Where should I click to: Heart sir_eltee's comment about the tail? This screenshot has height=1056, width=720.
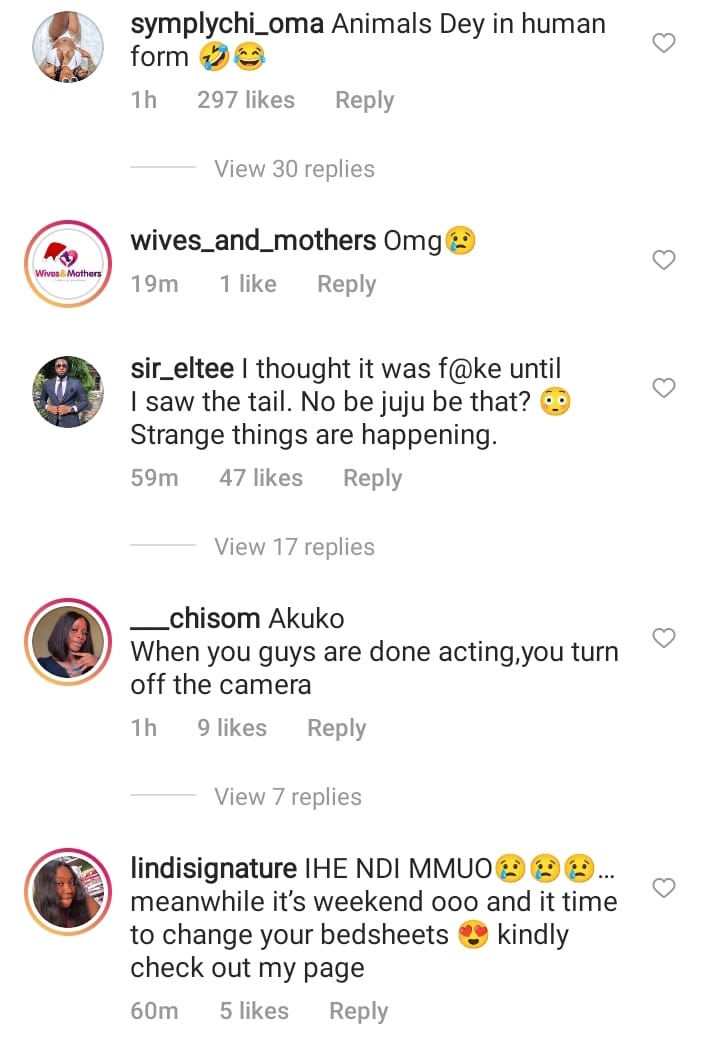click(664, 388)
